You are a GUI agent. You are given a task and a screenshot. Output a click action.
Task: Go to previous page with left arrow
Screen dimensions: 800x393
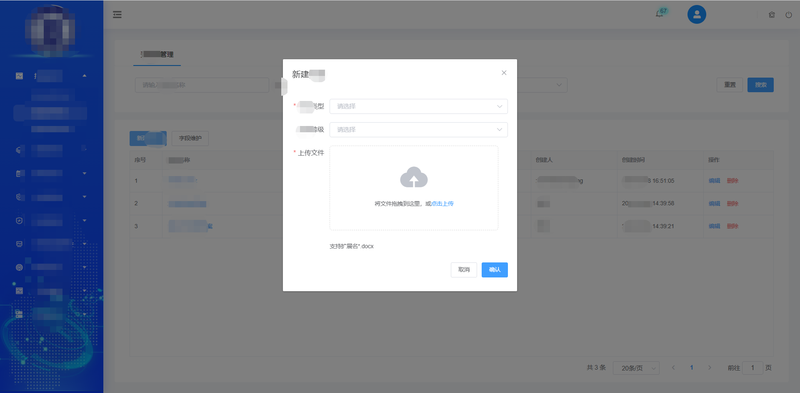tap(673, 367)
